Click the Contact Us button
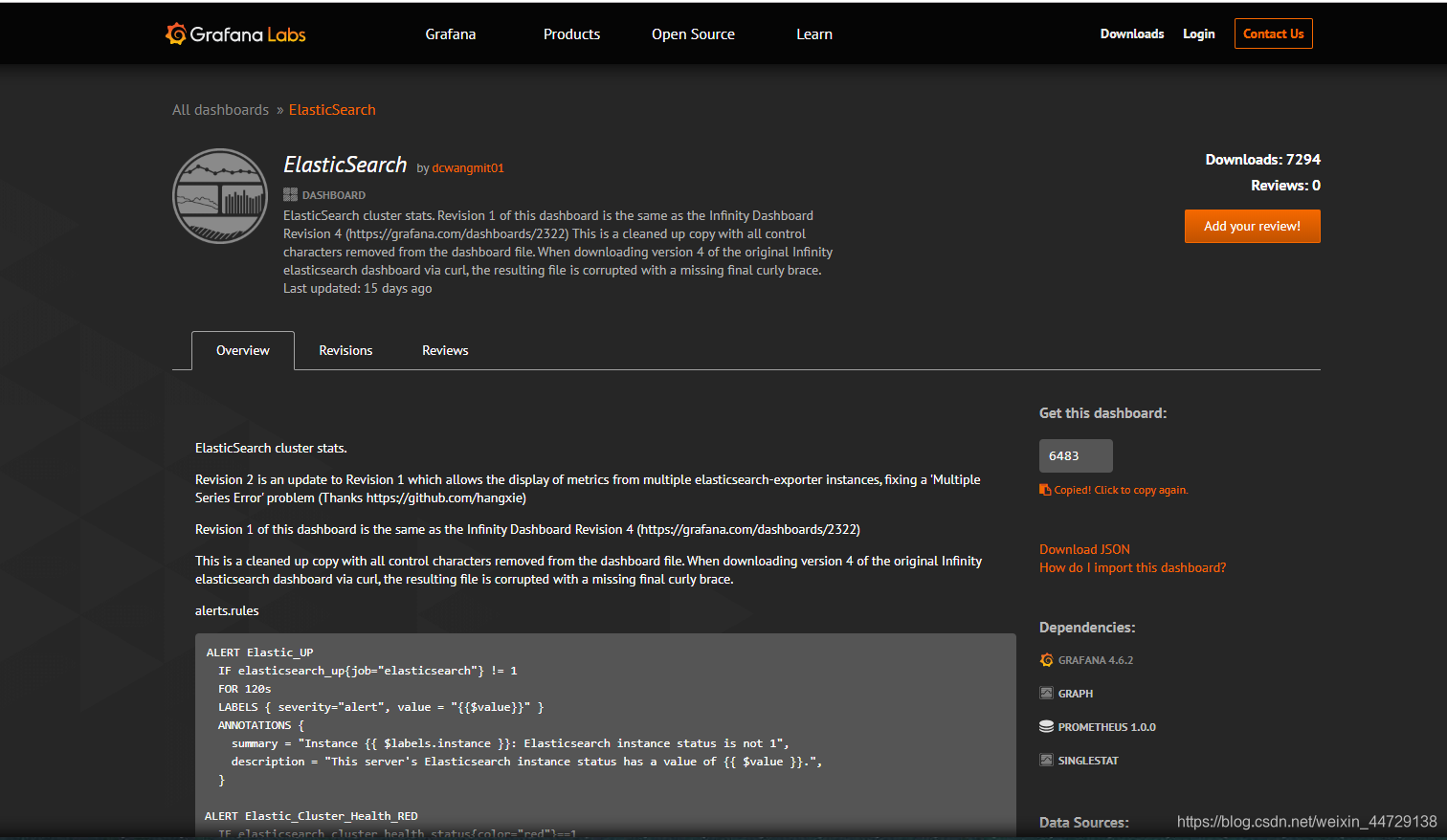This screenshot has width=1447, height=840. pyautogui.click(x=1273, y=33)
